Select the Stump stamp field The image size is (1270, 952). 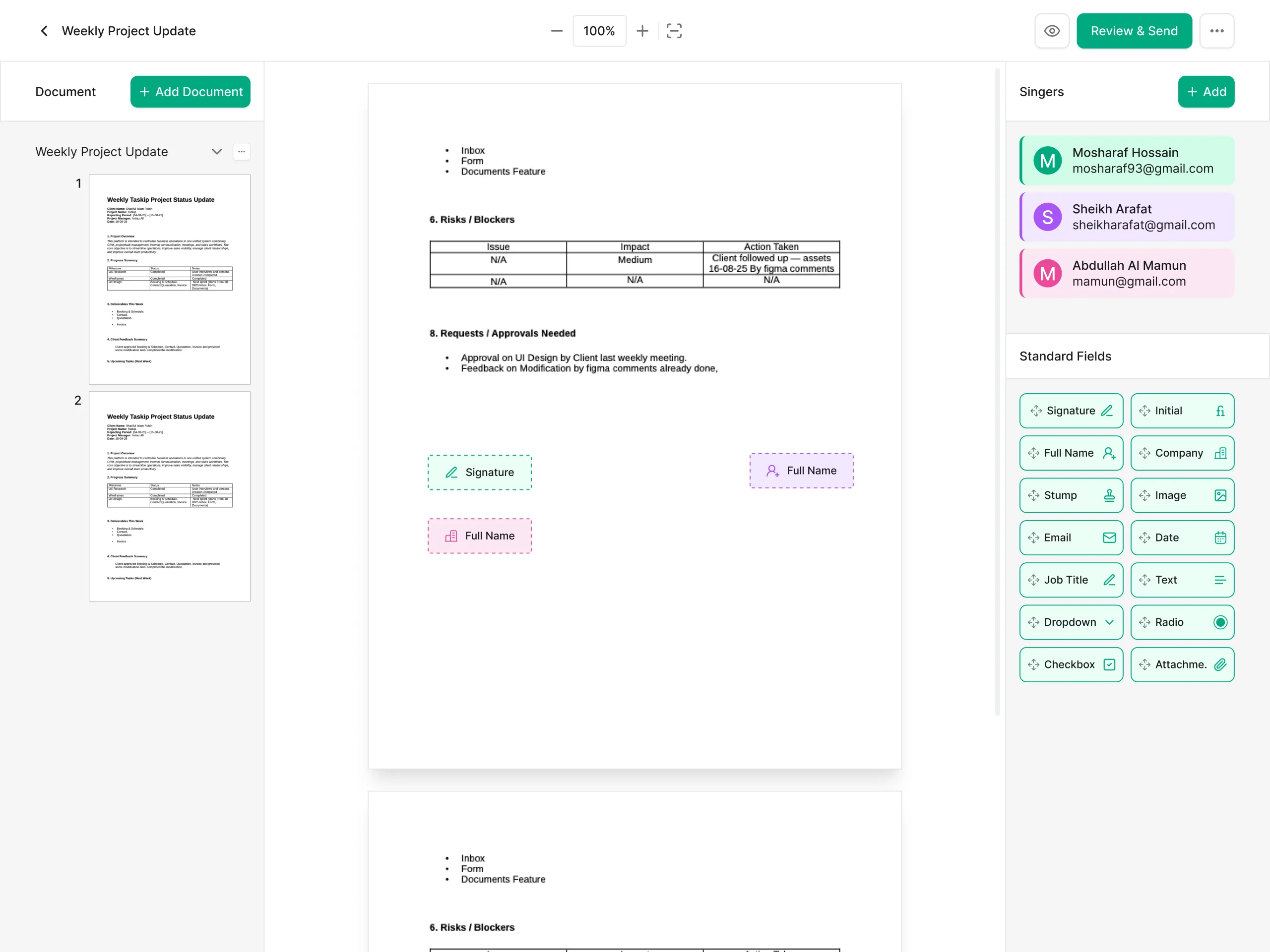click(x=1071, y=495)
